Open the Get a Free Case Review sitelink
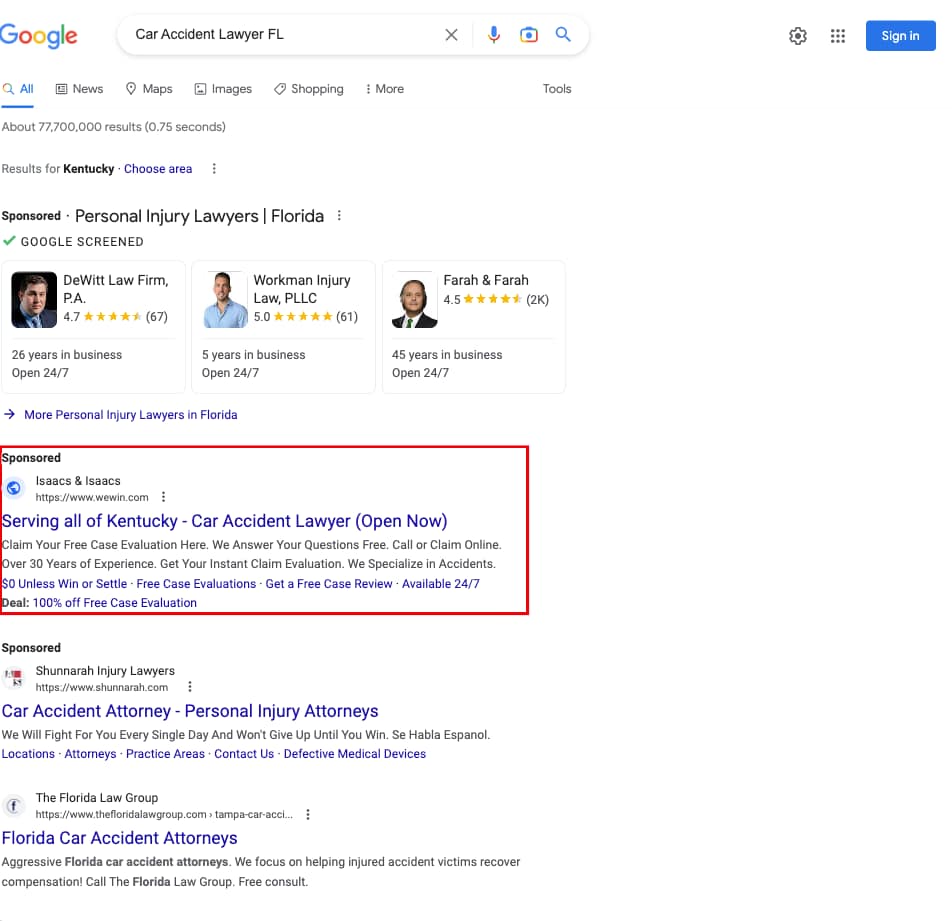Image resolution: width=952 pixels, height=921 pixels. [329, 583]
